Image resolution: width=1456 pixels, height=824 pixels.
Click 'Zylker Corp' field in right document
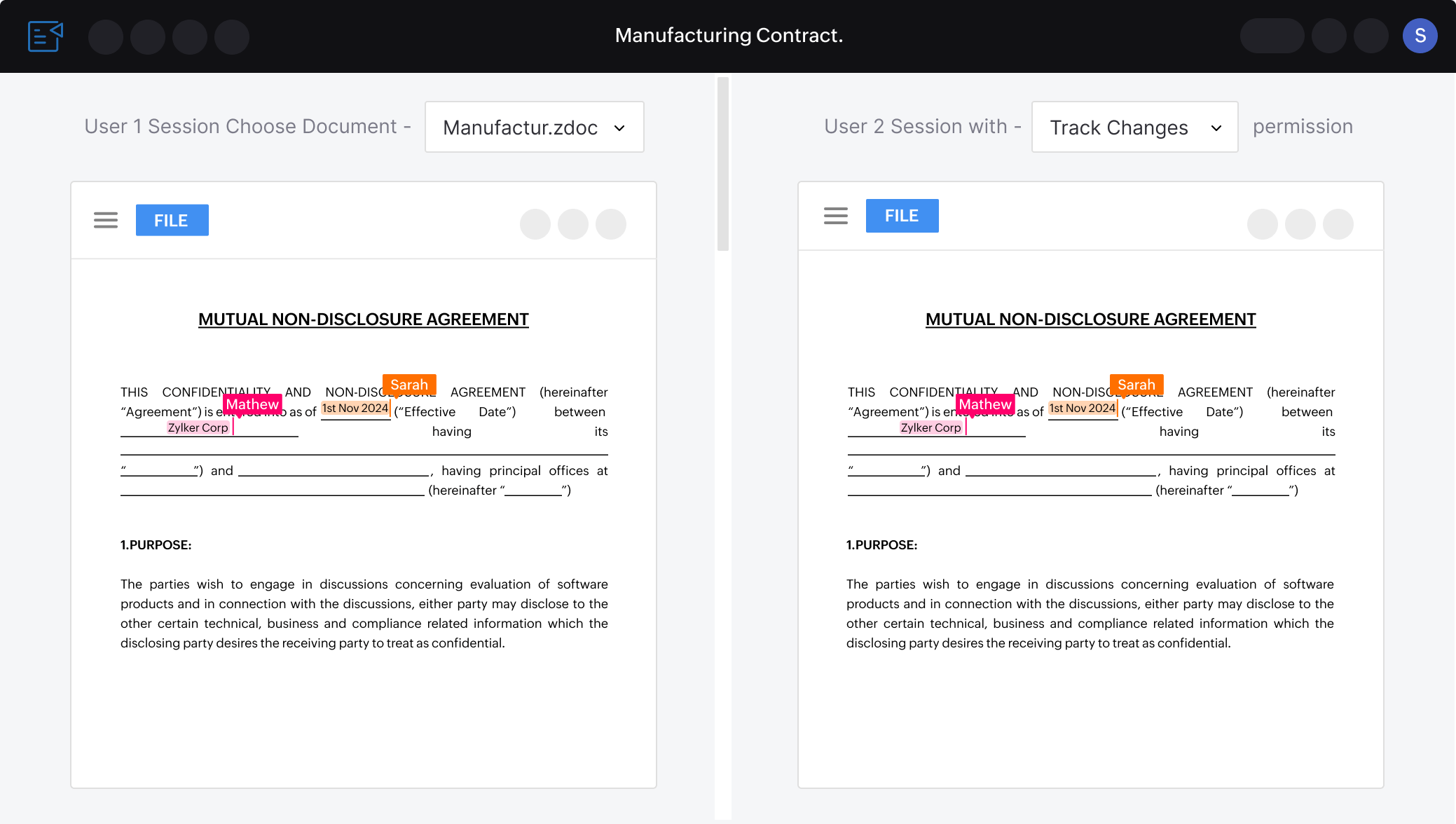tap(930, 427)
